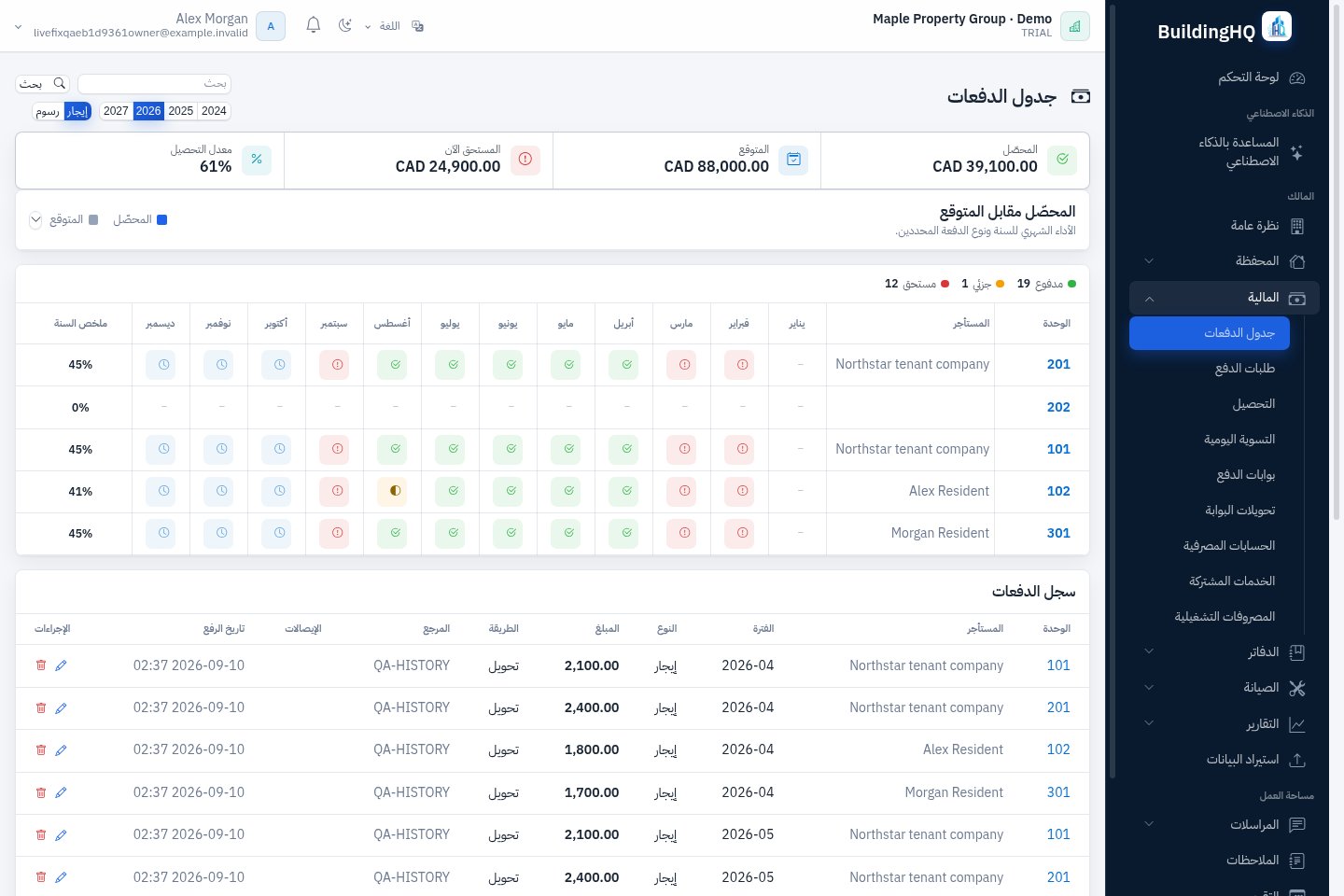Screen dimensions: 1344x896
Task: Open the user menu chevron beside Alex Morgan
Action: click(x=18, y=27)
